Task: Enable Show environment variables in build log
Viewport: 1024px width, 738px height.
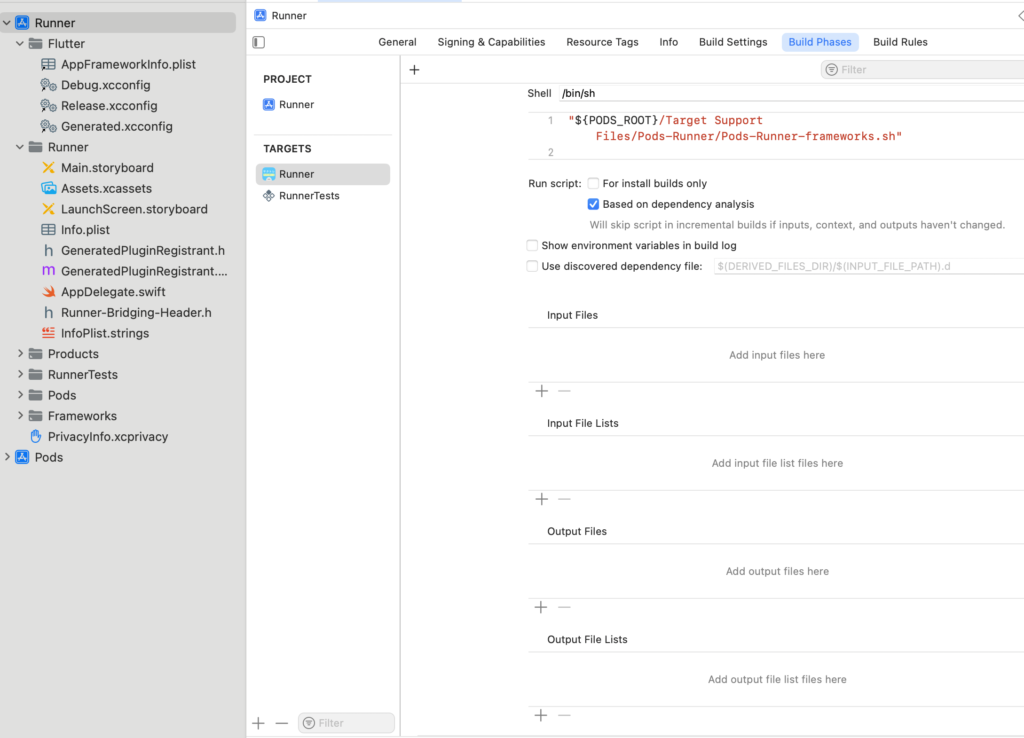Action: coord(532,245)
